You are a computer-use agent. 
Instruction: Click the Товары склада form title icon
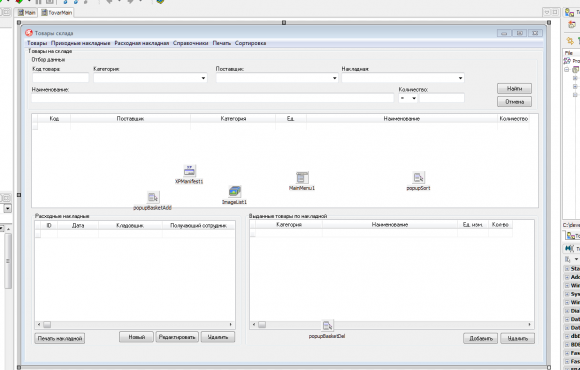[29, 33]
